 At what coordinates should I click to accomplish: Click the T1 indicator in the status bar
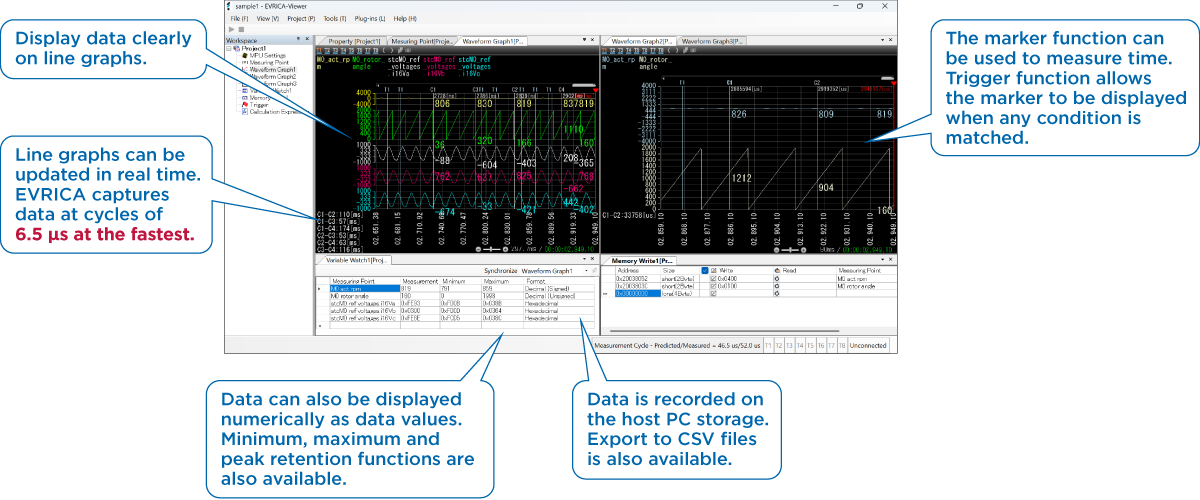tap(768, 345)
